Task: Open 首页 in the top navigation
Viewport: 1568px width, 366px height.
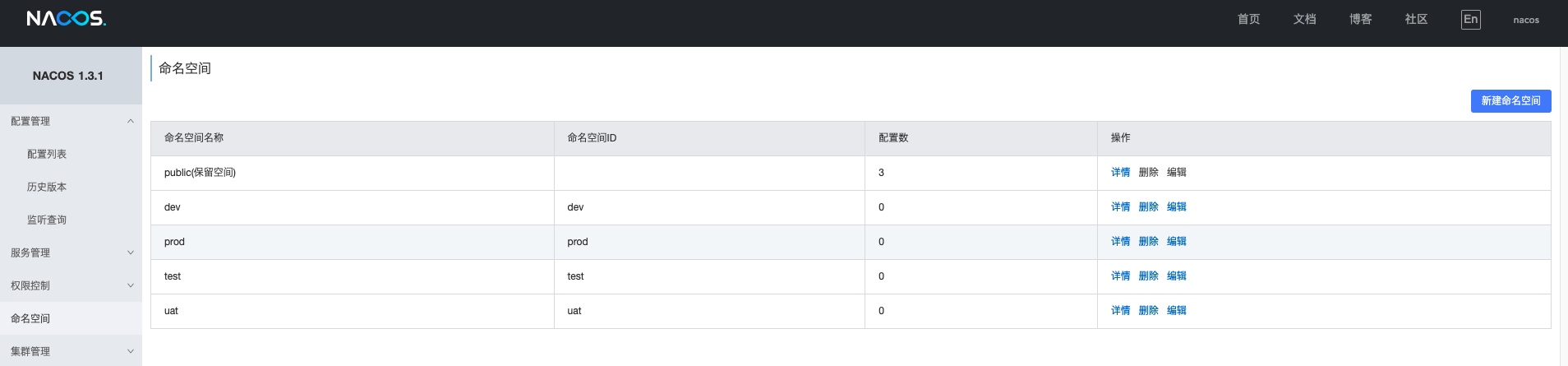Action: [1248, 20]
